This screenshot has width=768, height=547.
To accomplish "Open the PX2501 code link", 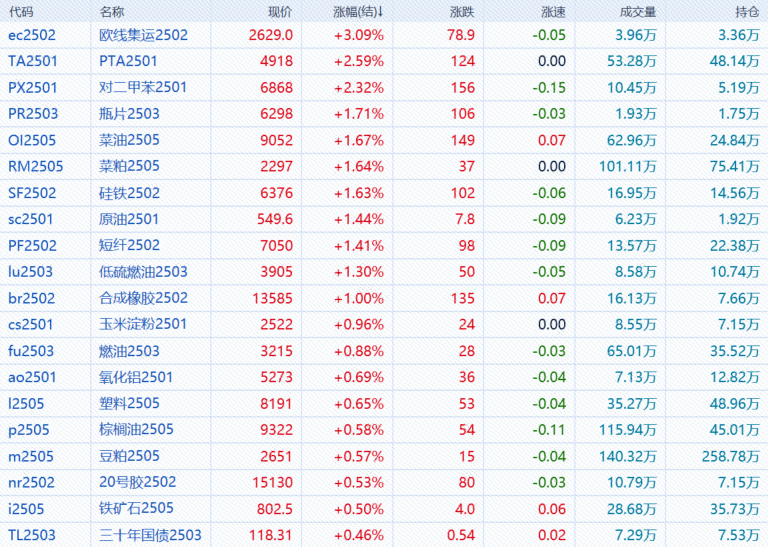I will 32,87.
